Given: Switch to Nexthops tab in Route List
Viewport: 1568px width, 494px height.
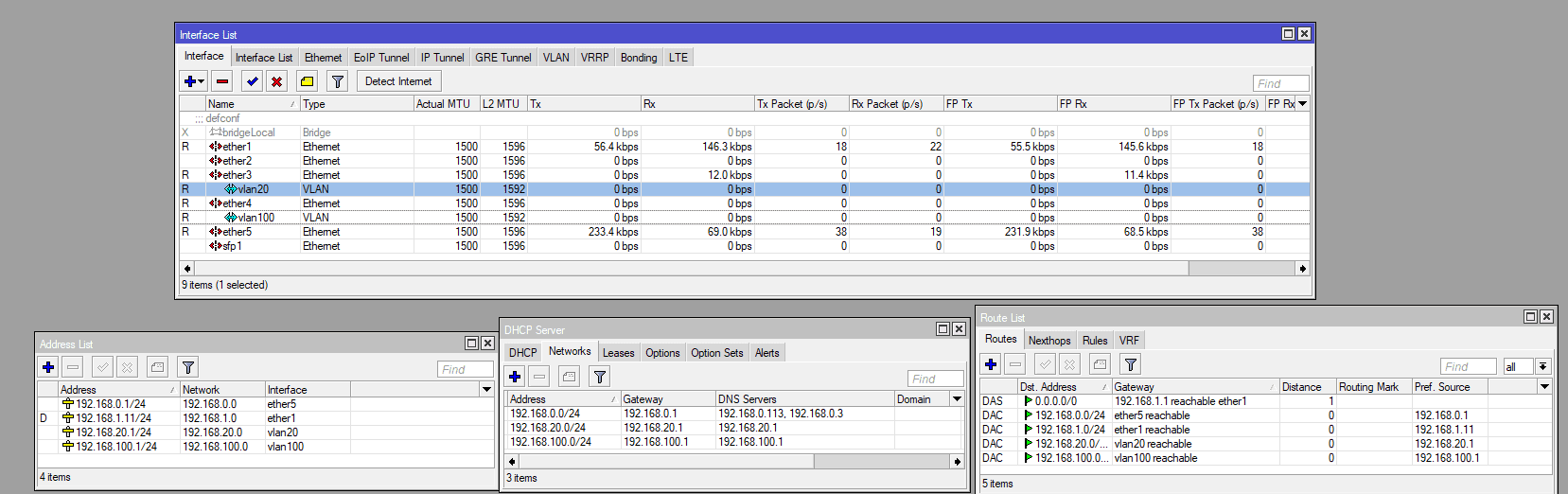Looking at the screenshot, I should click(x=1049, y=341).
